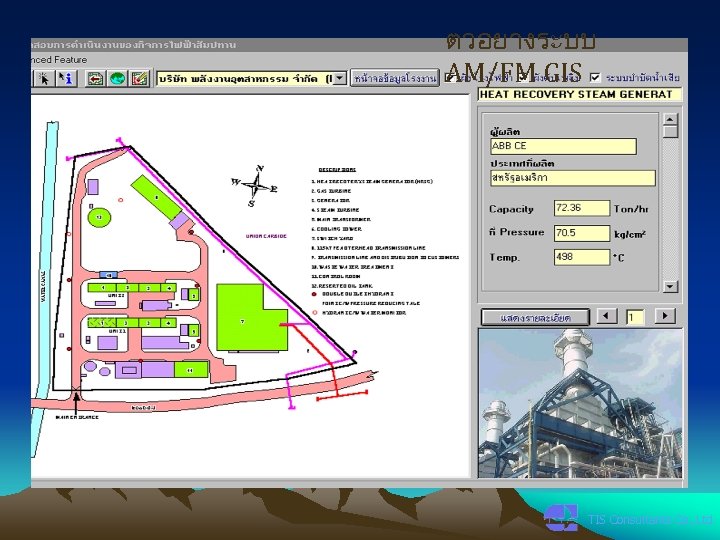720x540 pixels.
Task: Click the green building 11 near entrance
Action: [191, 369]
